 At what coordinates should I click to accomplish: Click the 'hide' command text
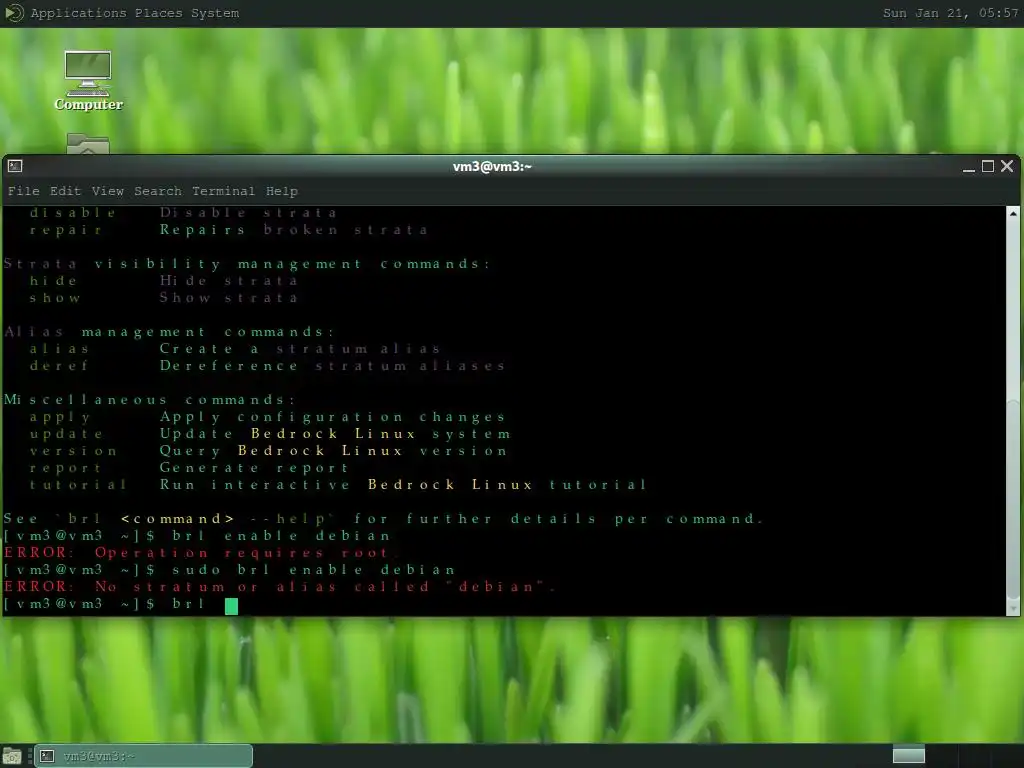[x=53, y=281]
